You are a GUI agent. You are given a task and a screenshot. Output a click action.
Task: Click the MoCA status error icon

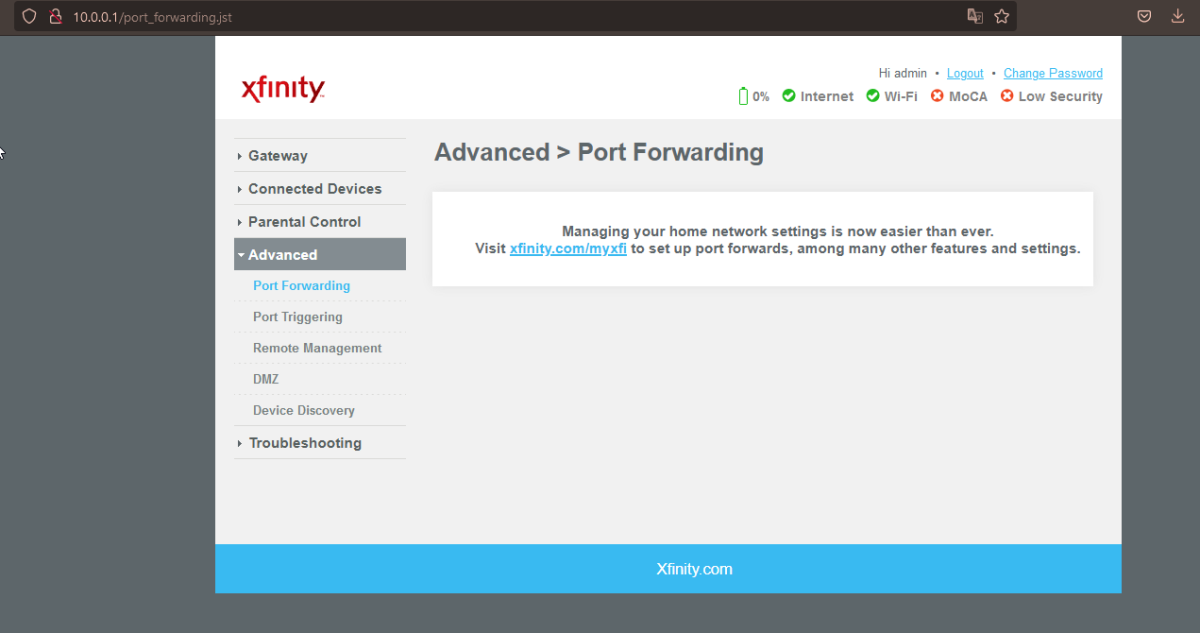coord(937,96)
